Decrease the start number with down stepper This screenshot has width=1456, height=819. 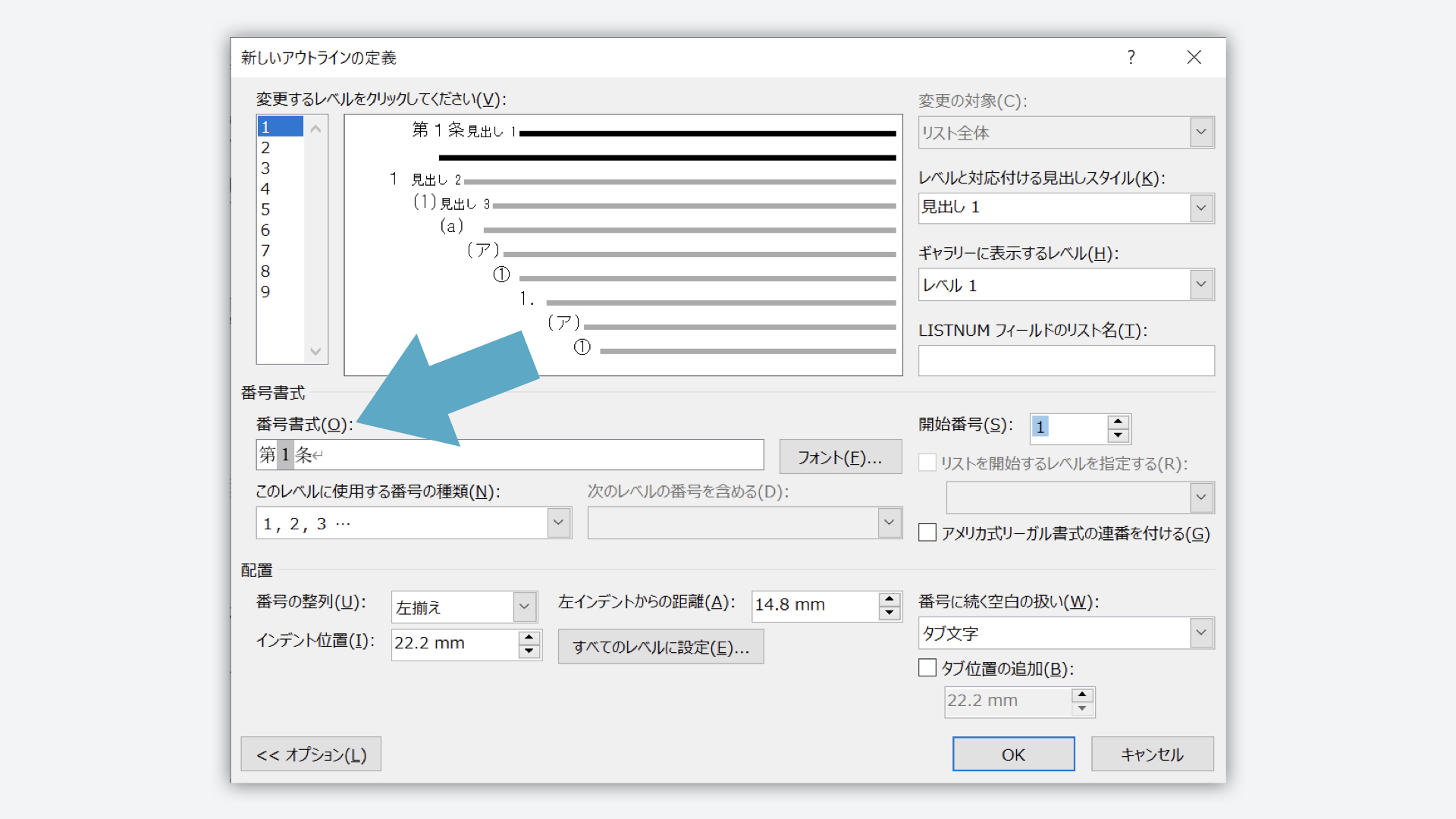pos(1118,435)
